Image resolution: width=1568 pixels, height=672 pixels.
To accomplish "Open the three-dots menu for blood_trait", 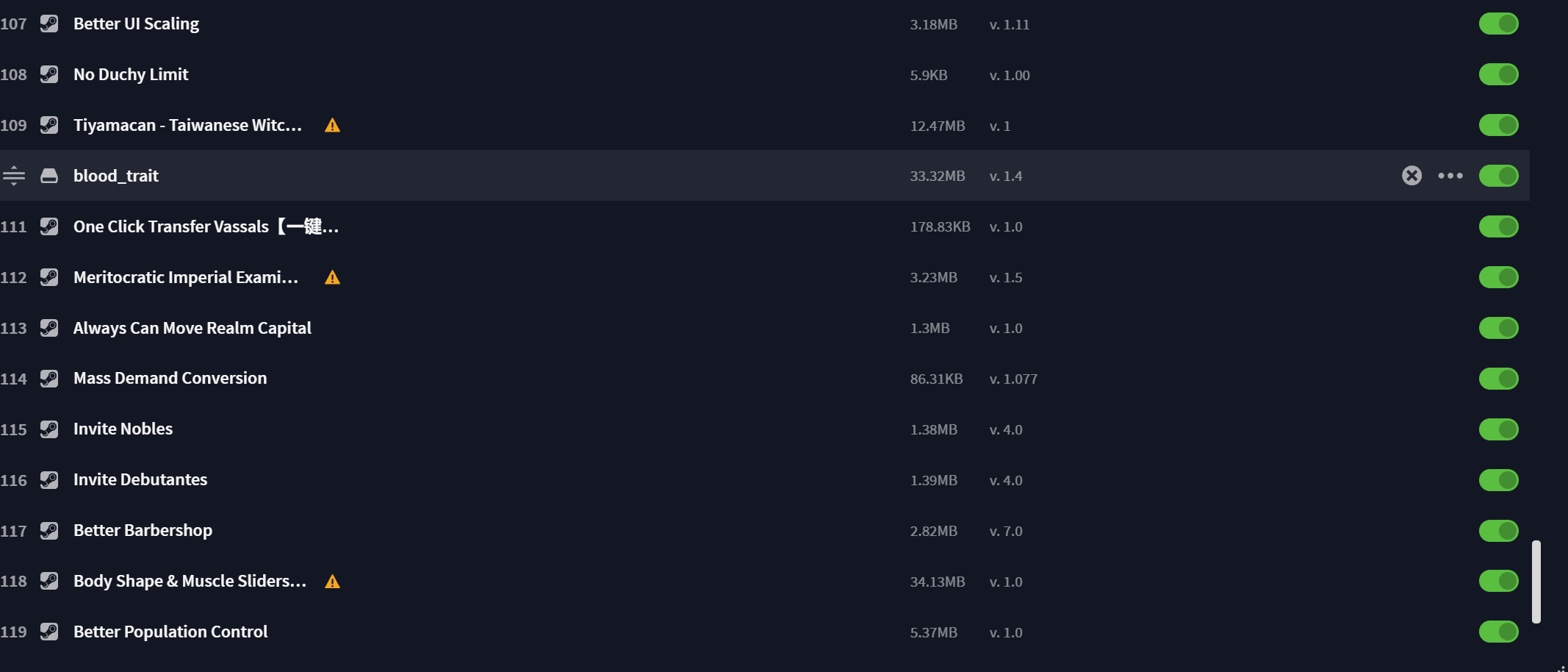I will (1450, 176).
